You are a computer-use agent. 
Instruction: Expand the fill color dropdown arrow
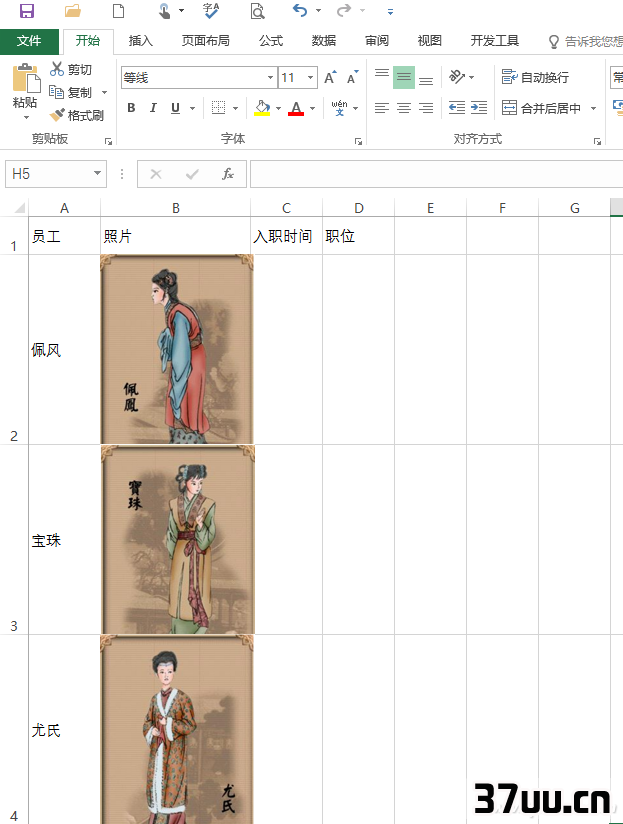point(278,109)
